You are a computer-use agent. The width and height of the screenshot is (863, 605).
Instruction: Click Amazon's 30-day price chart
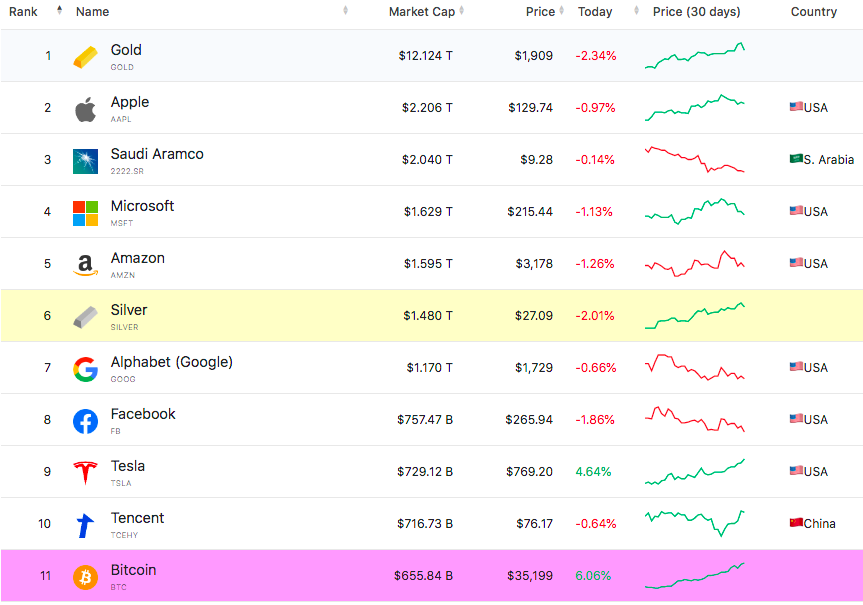click(x=695, y=264)
